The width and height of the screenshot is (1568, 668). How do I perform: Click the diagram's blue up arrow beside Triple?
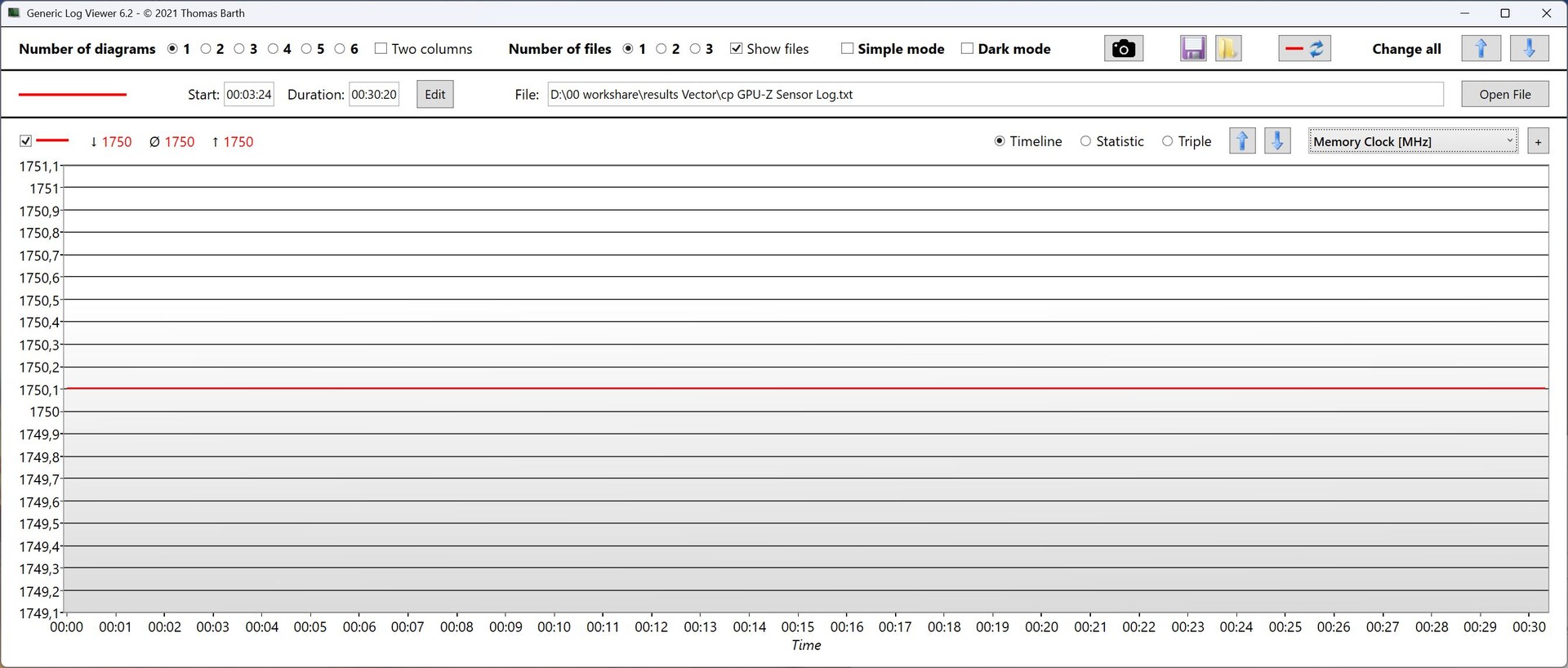tap(1242, 141)
